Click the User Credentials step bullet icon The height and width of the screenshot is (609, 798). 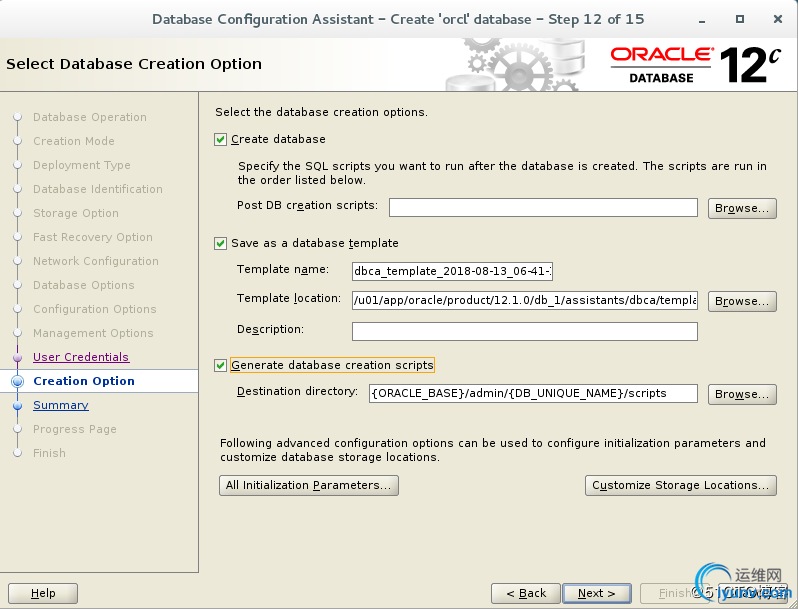coord(17,357)
